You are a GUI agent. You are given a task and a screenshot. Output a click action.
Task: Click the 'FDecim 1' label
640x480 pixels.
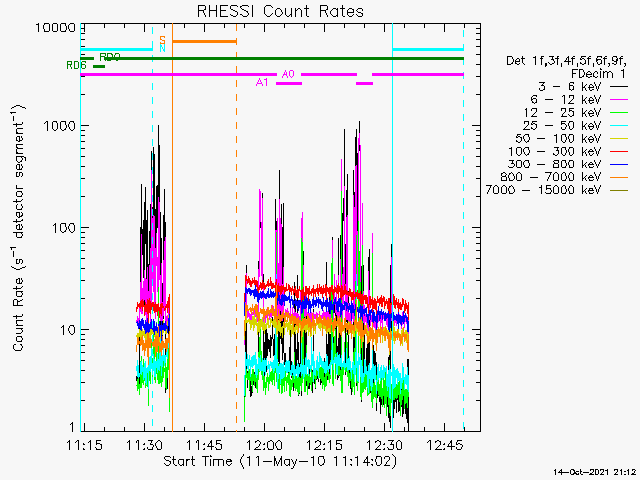pos(598,74)
